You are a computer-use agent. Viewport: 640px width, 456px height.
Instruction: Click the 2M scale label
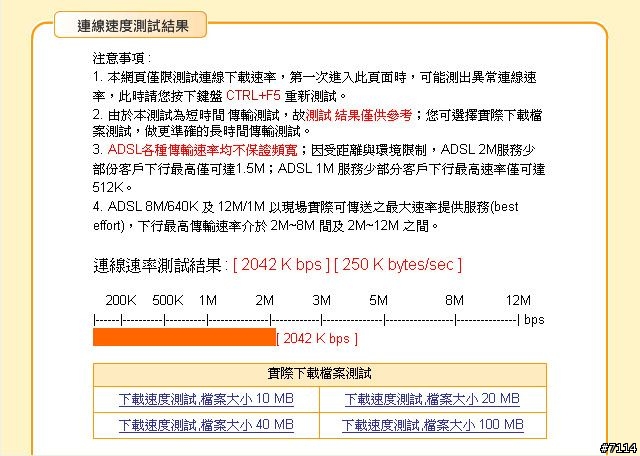click(264, 301)
